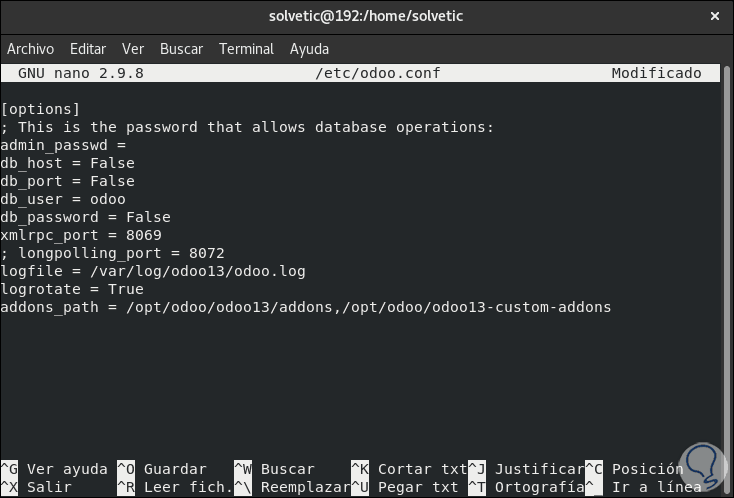Click the Guardar shortcut label
The image size is (734, 498).
[174, 469]
